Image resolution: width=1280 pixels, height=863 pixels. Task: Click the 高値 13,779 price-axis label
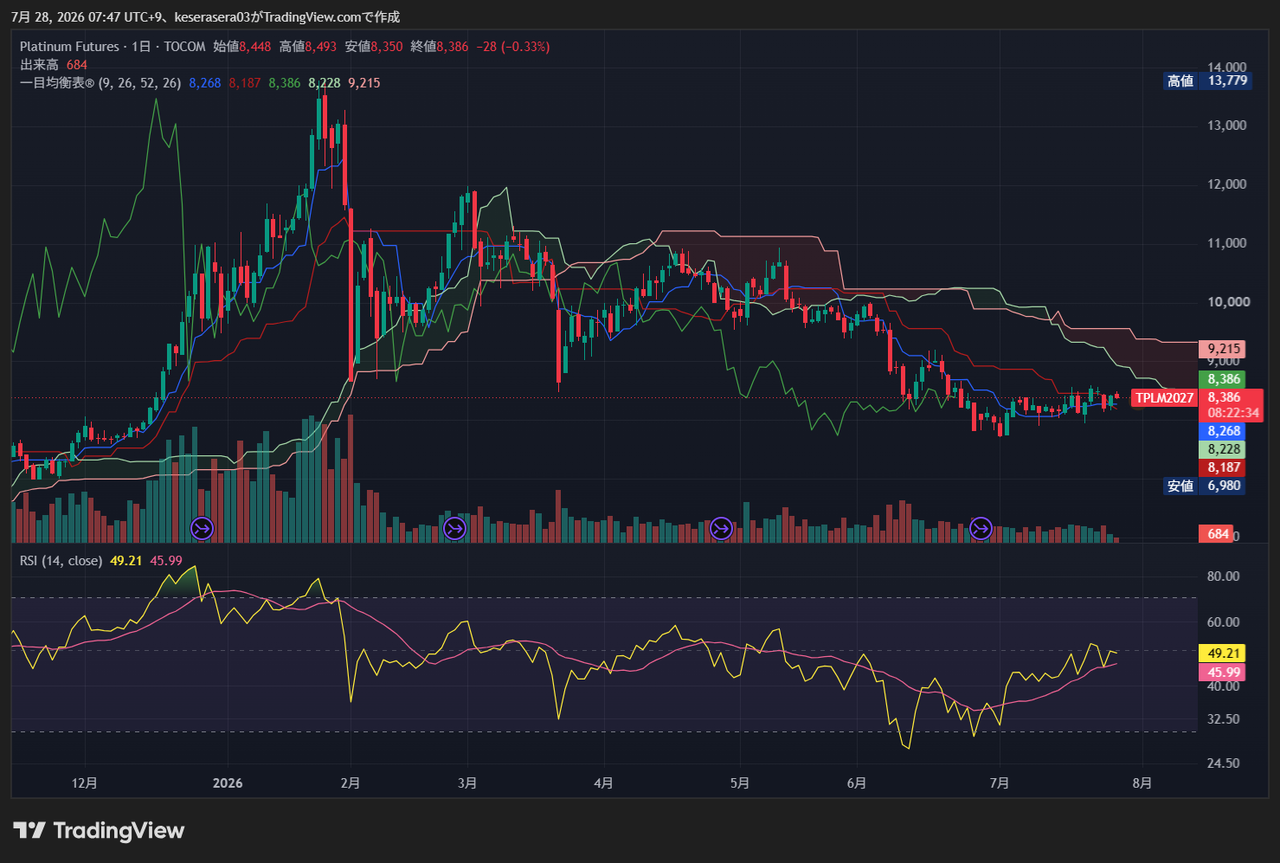click(1207, 81)
